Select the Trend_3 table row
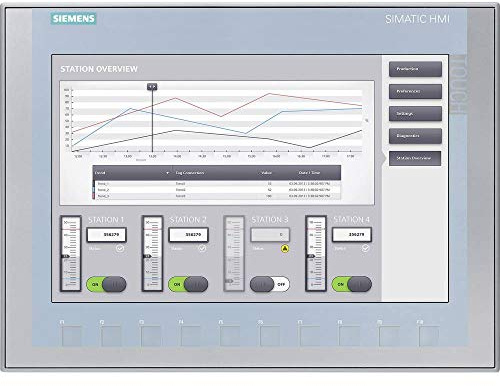The width and height of the screenshot is (500, 386). [x=217, y=196]
